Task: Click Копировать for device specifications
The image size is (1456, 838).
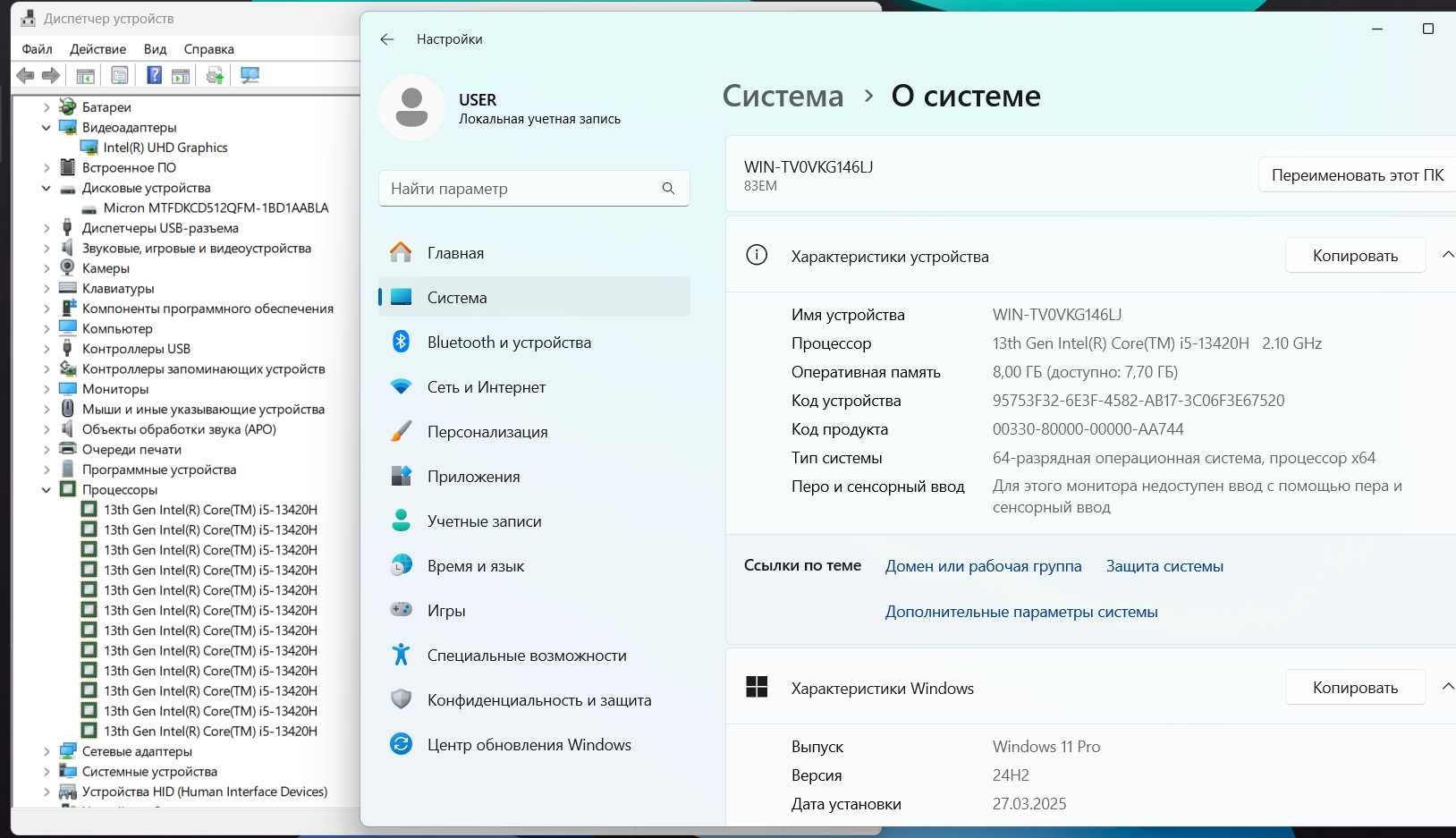Action: click(x=1355, y=256)
